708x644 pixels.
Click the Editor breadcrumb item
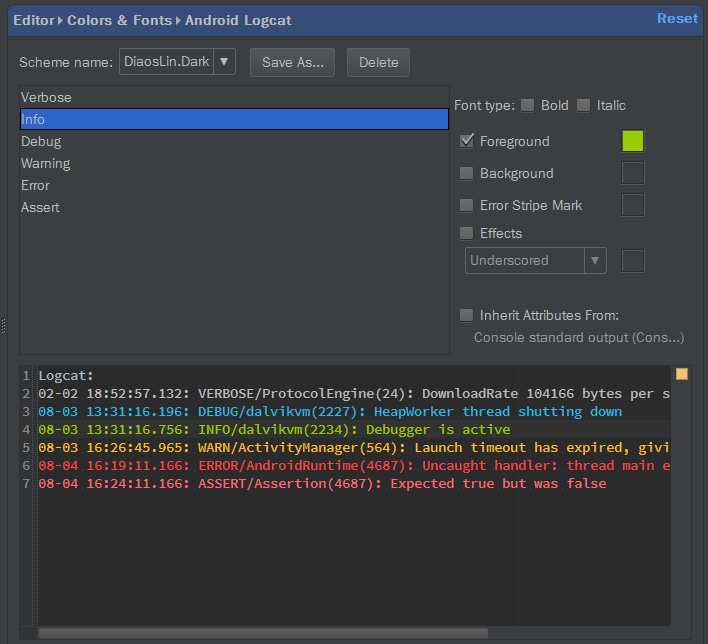tap(34, 20)
